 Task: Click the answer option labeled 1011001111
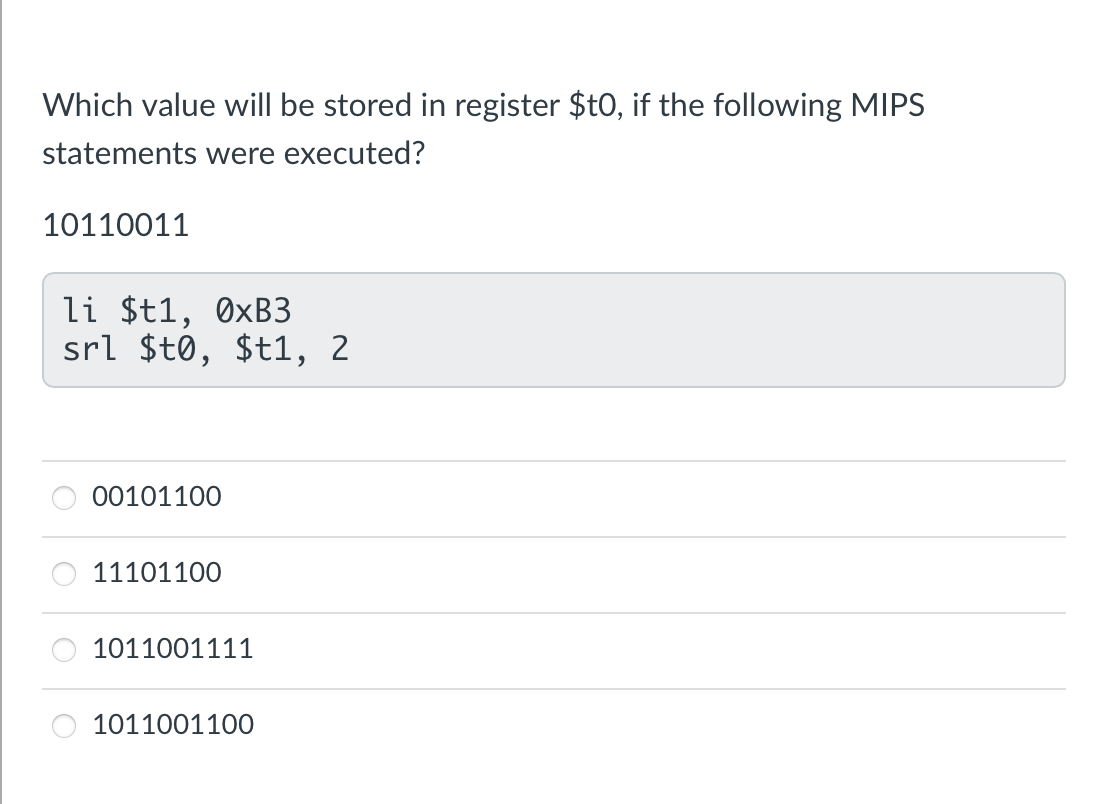pyautogui.click(x=172, y=648)
